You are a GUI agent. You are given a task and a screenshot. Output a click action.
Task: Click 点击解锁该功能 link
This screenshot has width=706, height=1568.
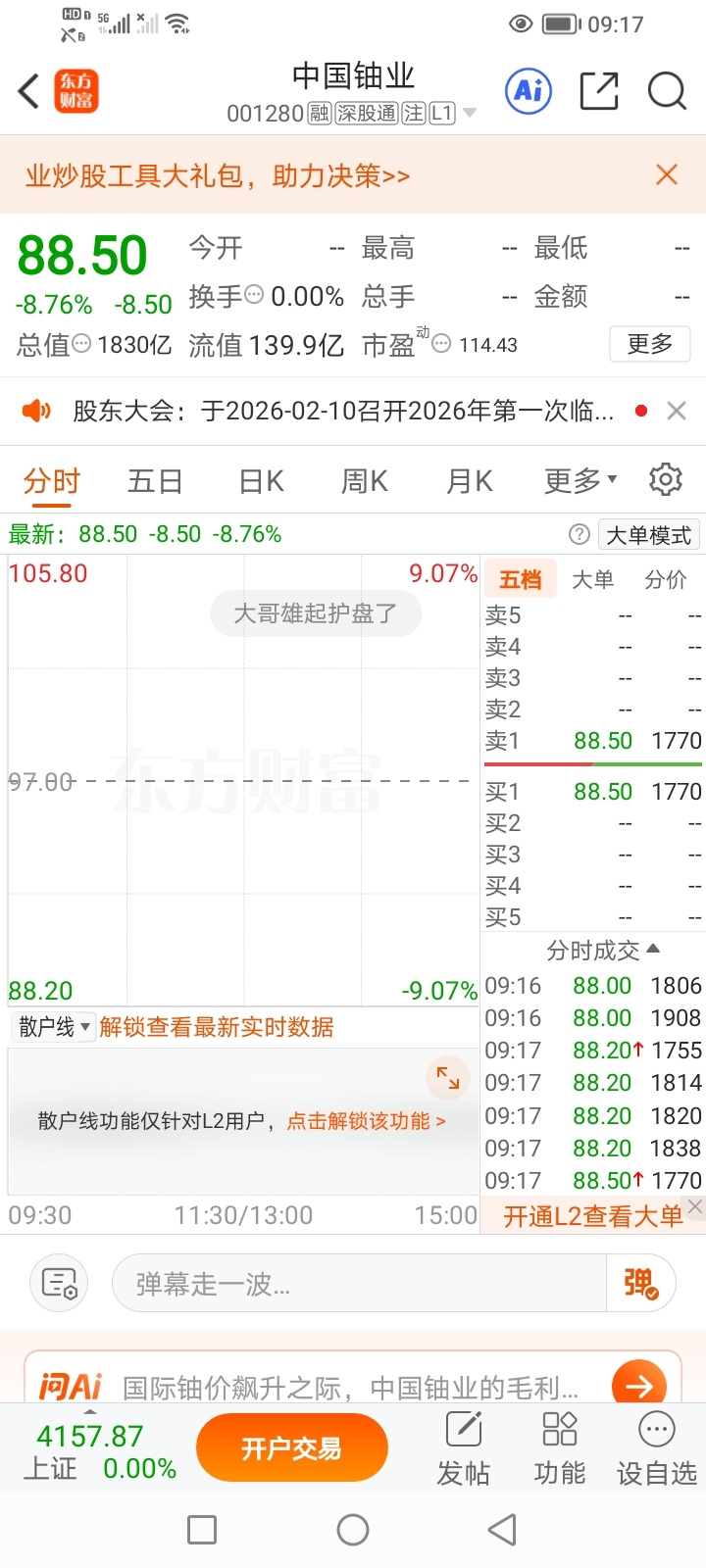[x=366, y=1121]
